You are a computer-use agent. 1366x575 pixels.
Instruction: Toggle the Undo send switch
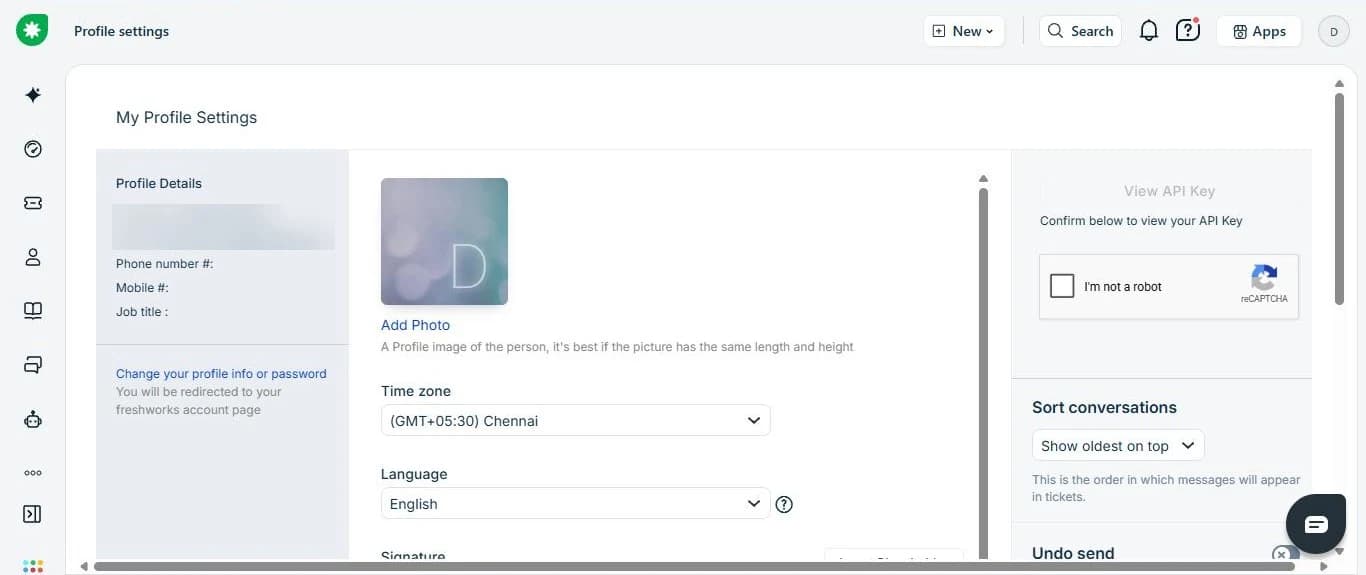click(x=1286, y=554)
